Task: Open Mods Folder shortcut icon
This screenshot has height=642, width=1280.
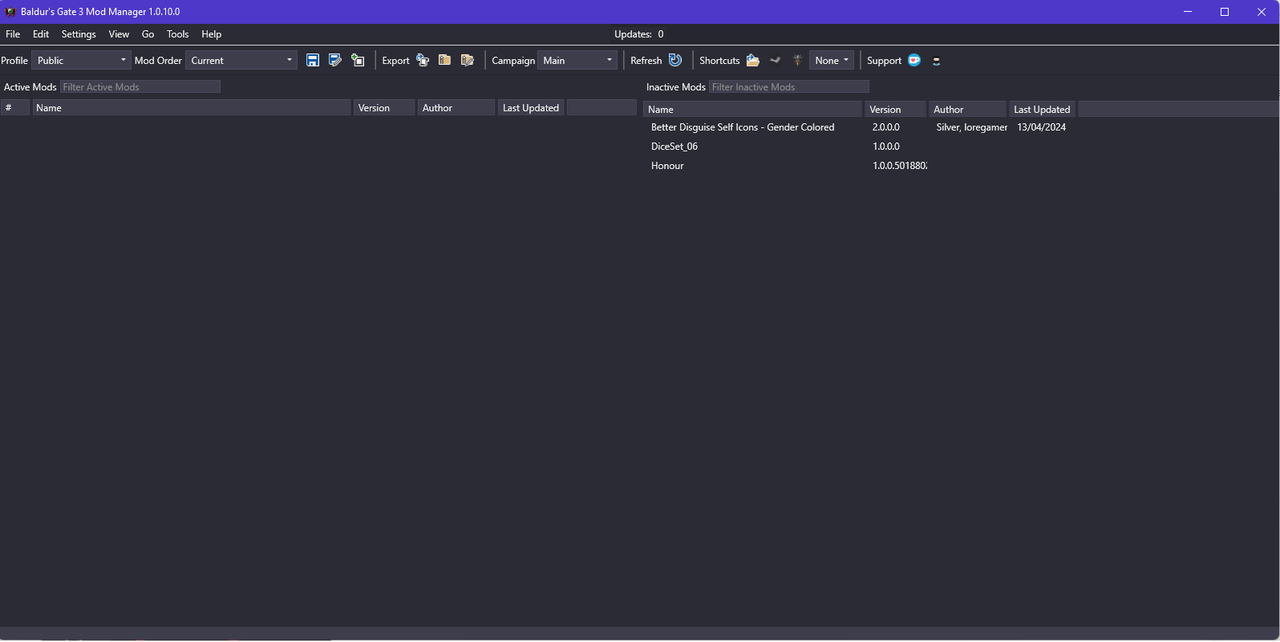Action: click(753, 60)
